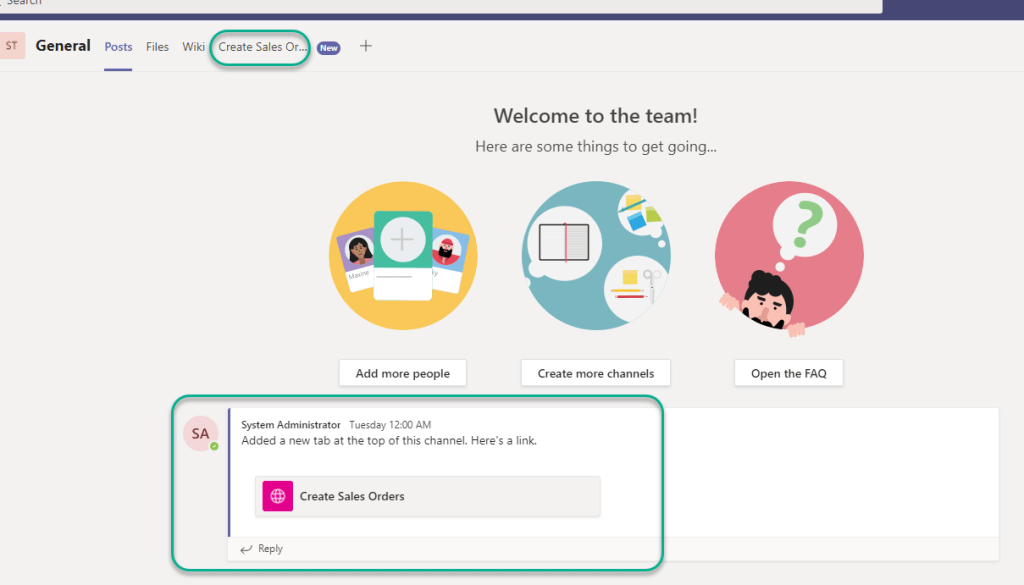
Task: Click the System Administrator sender name
Action: pyautogui.click(x=291, y=425)
